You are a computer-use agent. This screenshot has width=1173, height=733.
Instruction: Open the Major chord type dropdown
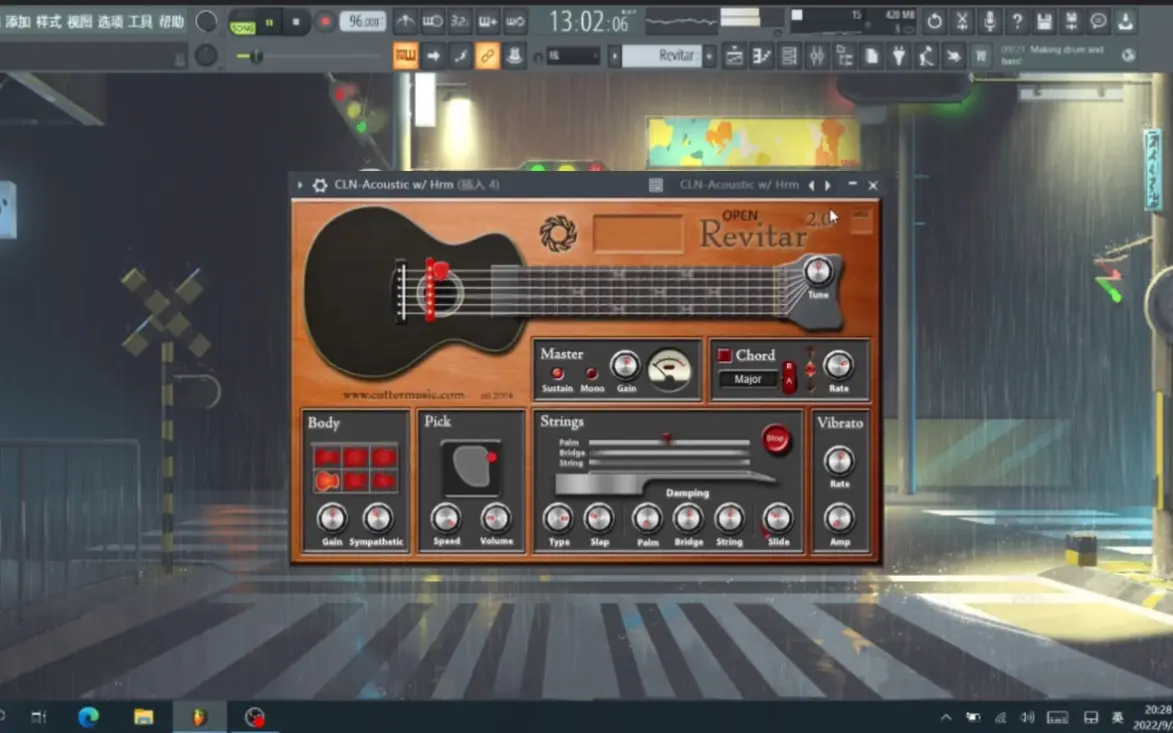[748, 379]
